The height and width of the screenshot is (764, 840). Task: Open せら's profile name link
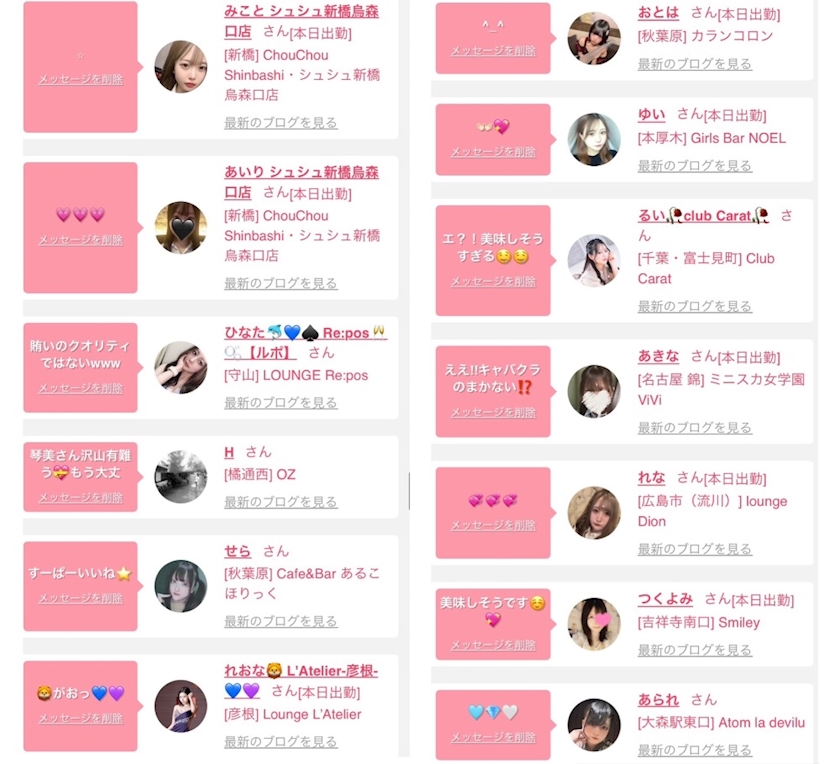[x=237, y=551]
